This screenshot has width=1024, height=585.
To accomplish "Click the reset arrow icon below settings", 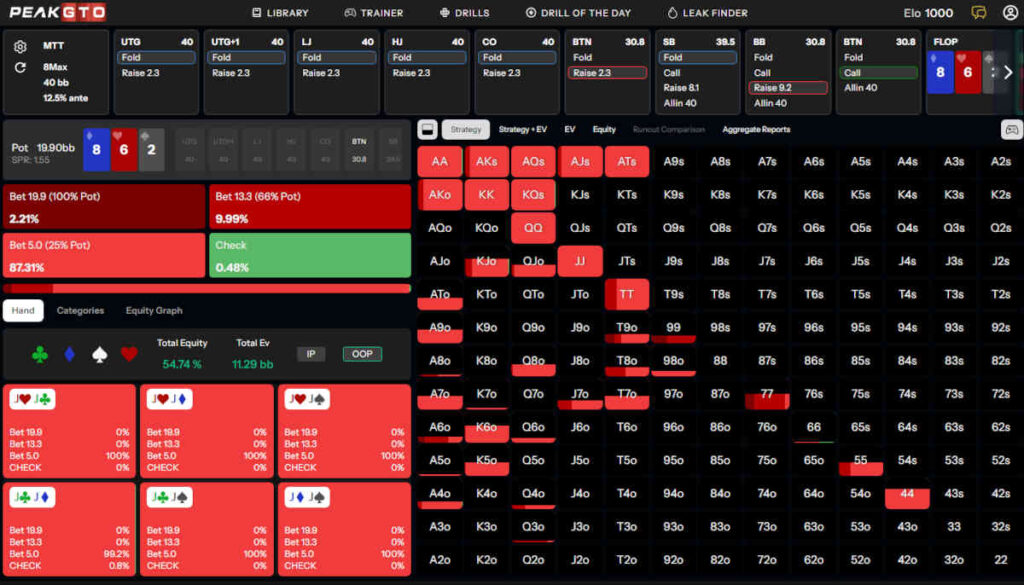I will [20, 68].
